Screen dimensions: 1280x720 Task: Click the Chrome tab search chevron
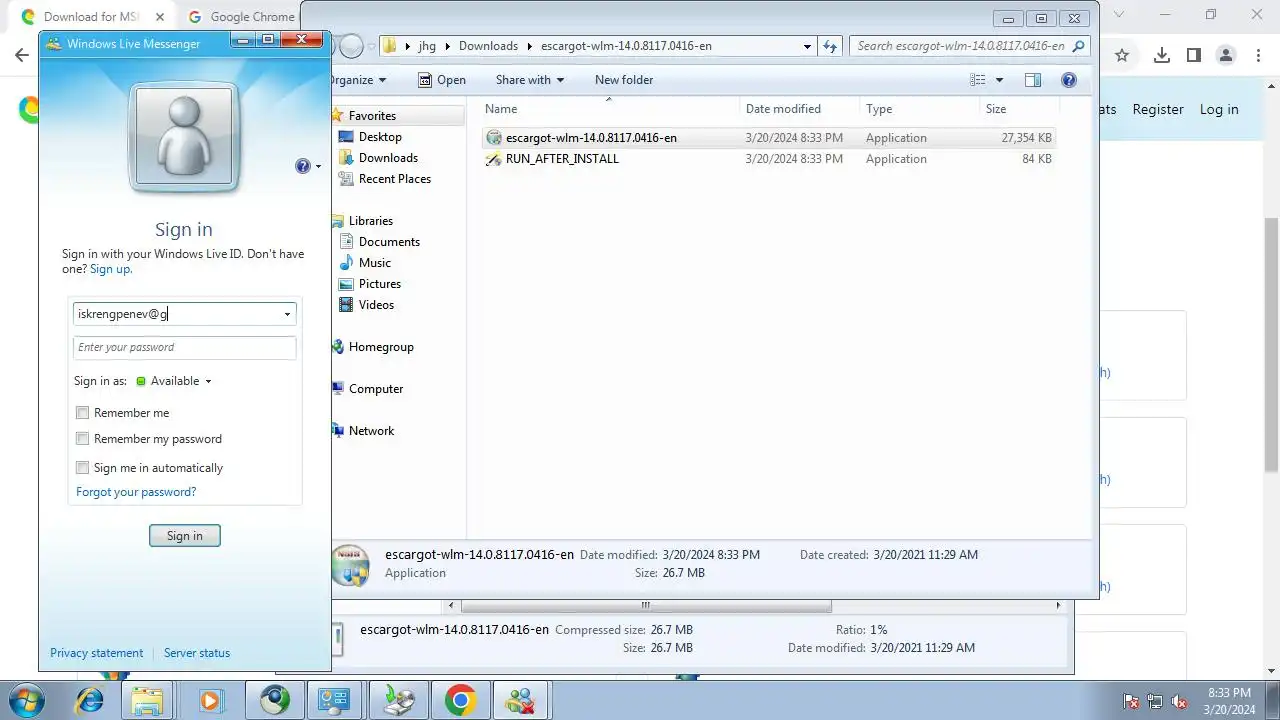[x=1119, y=15]
